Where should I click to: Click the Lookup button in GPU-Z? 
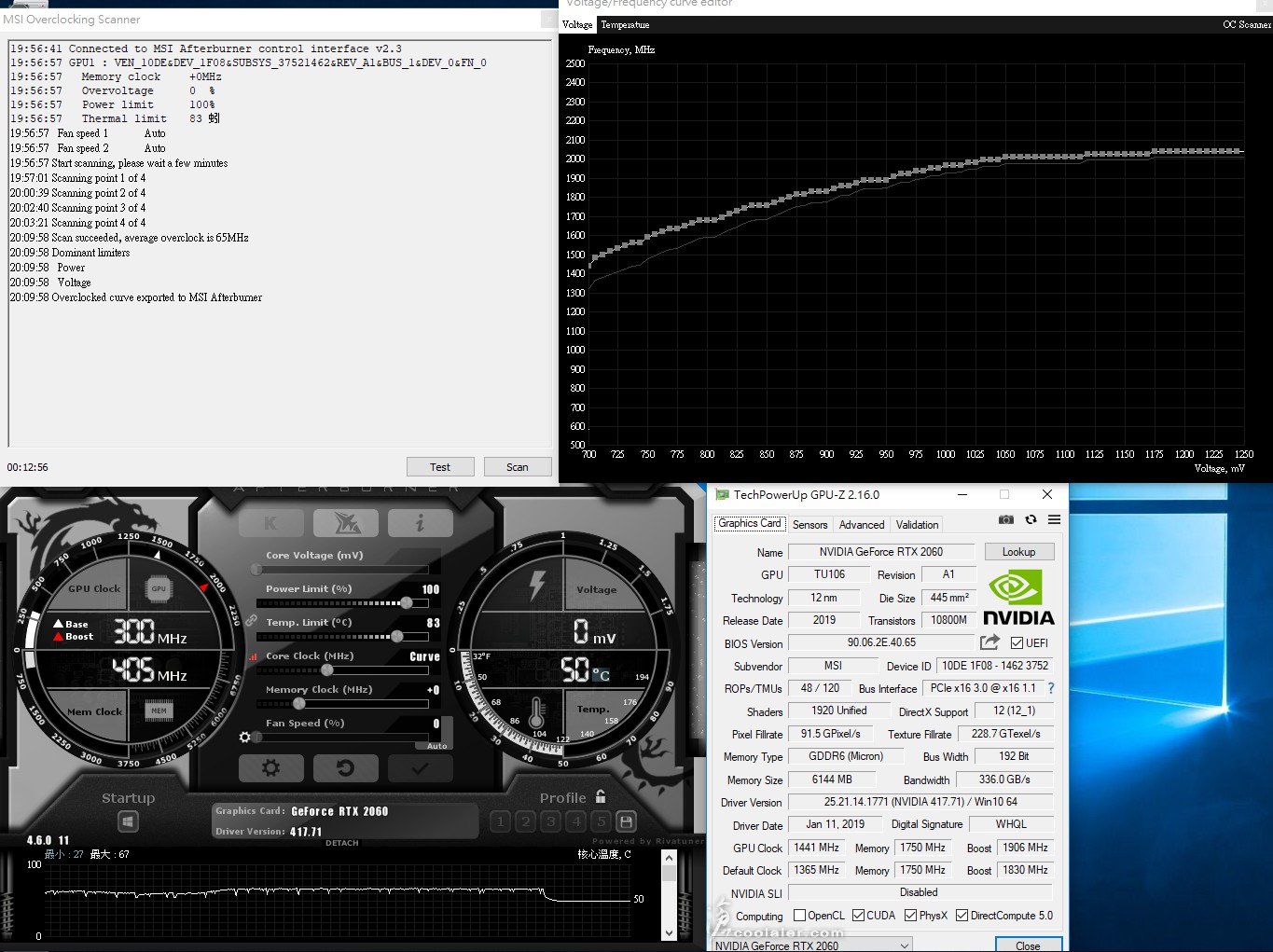(x=1018, y=552)
